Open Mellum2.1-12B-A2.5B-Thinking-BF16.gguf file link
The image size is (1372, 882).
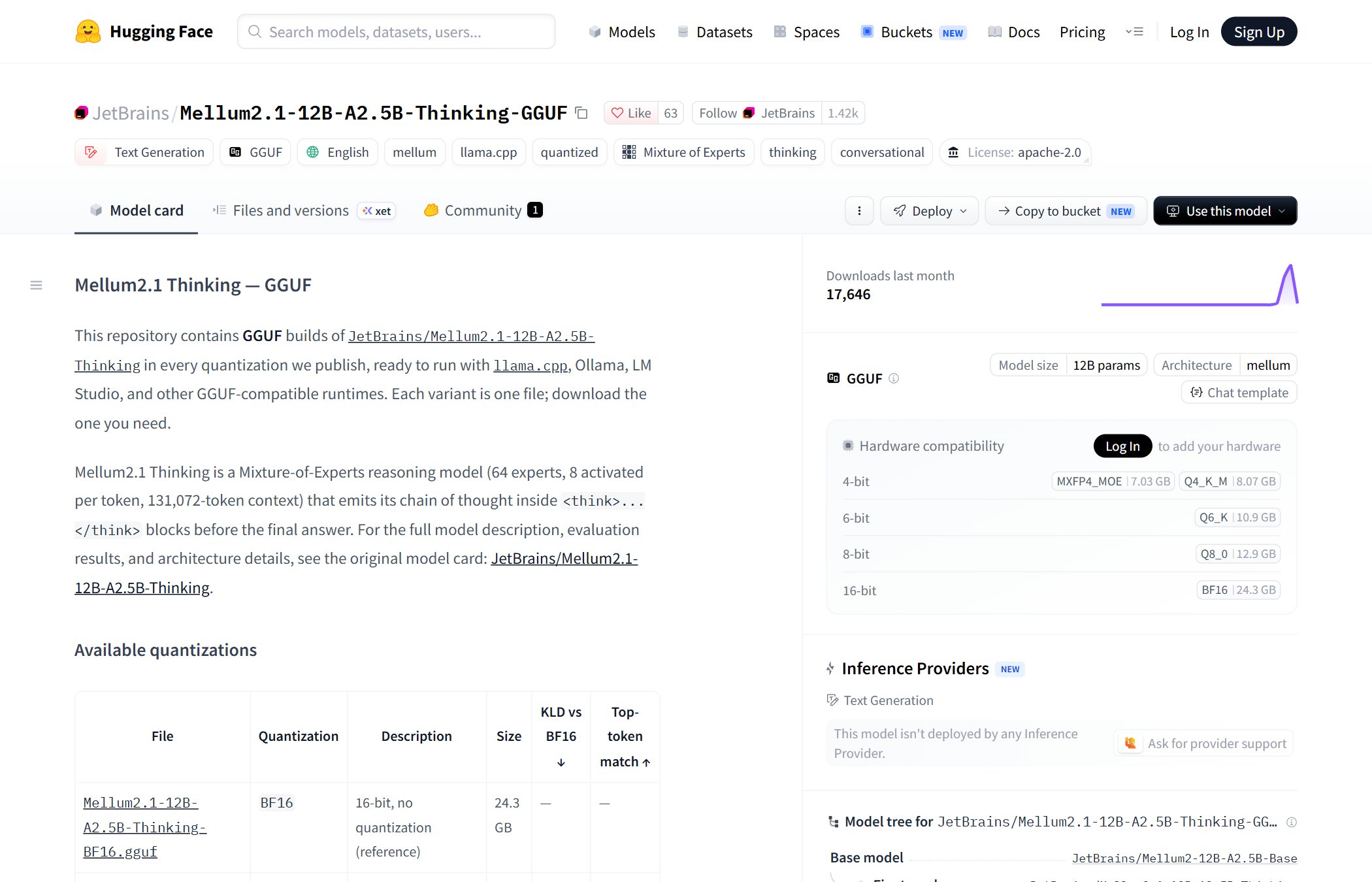click(x=145, y=827)
